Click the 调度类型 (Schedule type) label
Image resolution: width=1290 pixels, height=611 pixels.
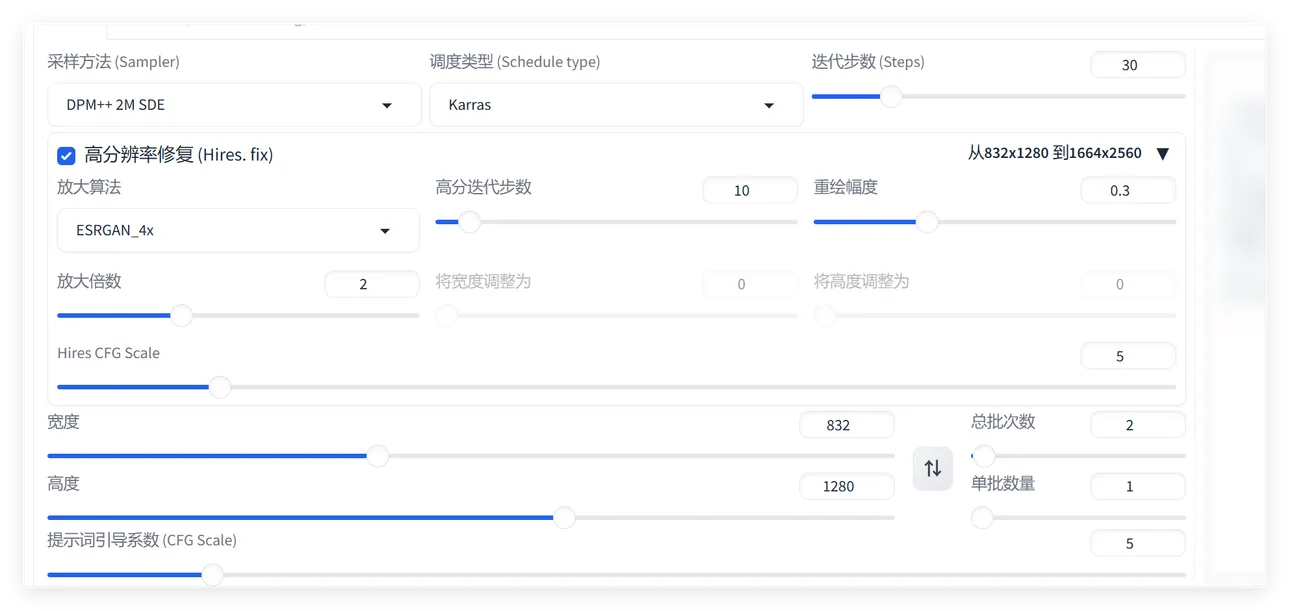[514, 62]
